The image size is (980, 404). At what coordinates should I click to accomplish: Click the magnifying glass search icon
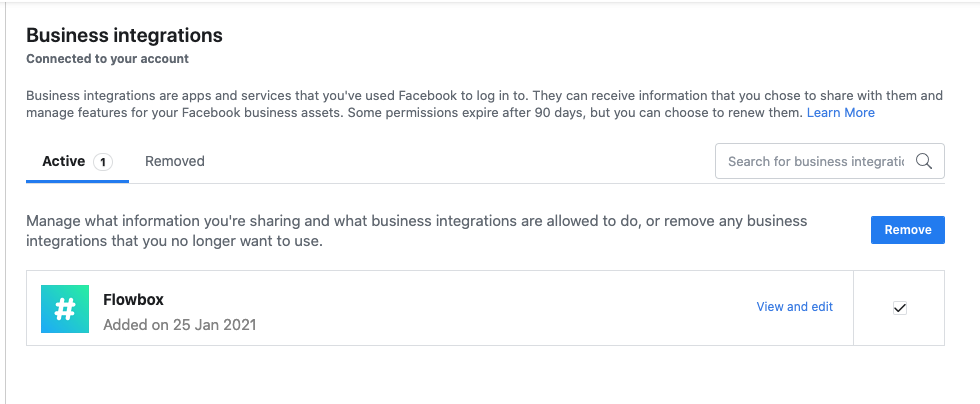tap(924, 161)
